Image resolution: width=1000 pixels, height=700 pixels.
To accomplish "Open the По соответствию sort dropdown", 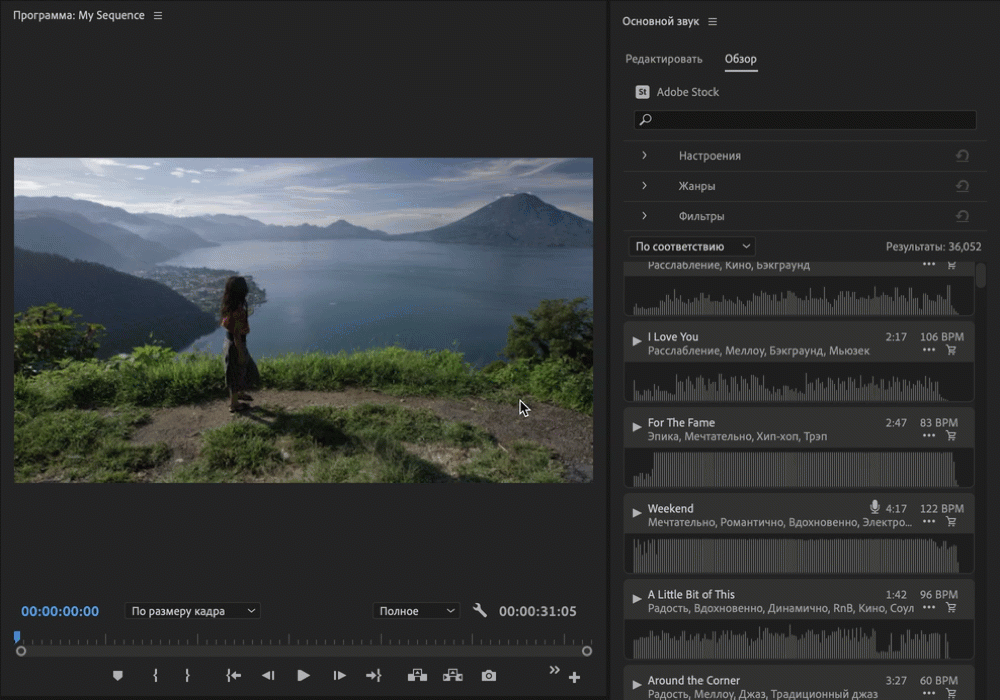I will click(x=692, y=246).
